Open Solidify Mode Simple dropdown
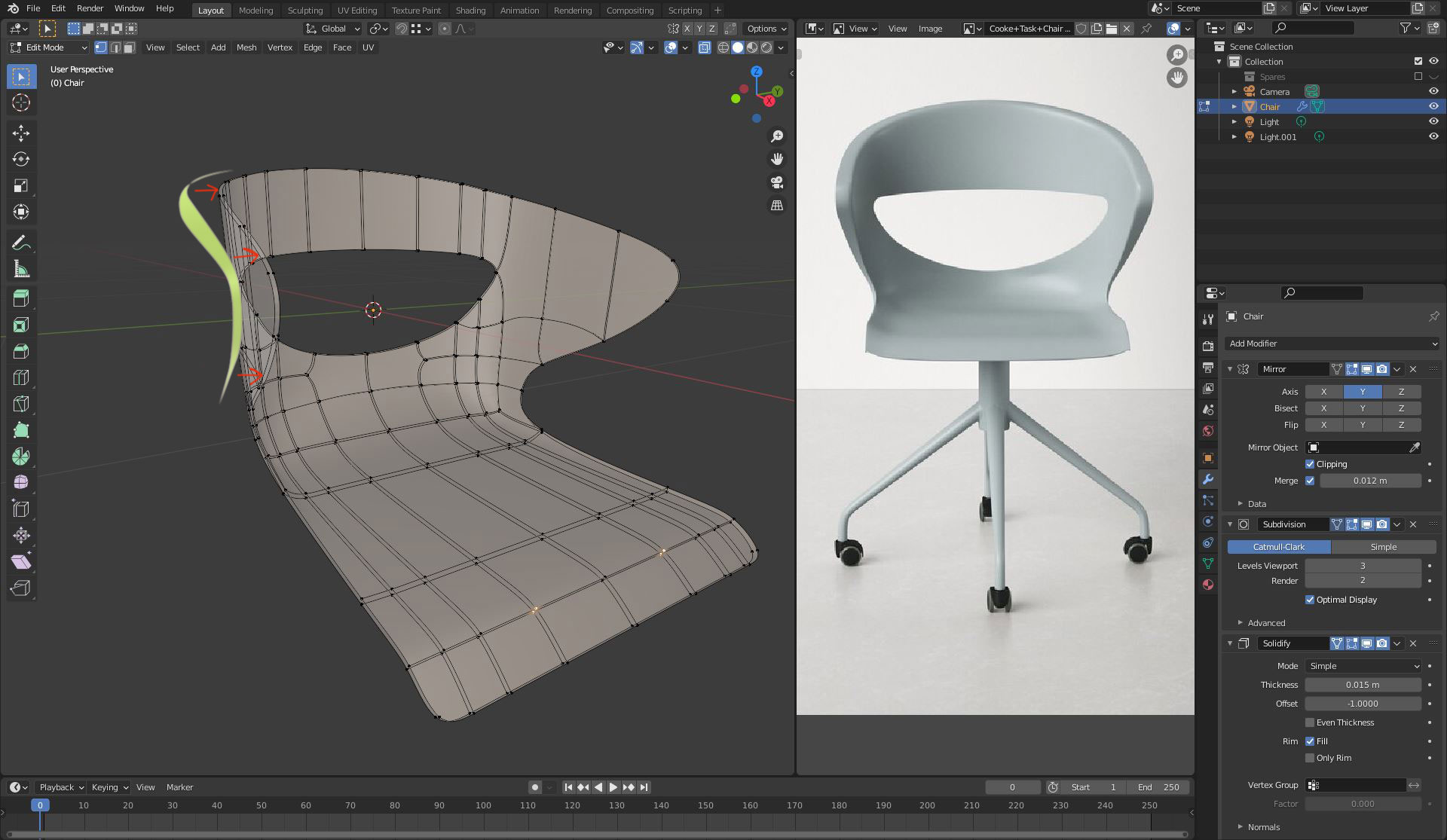The width and height of the screenshot is (1447, 840). (x=1363, y=666)
